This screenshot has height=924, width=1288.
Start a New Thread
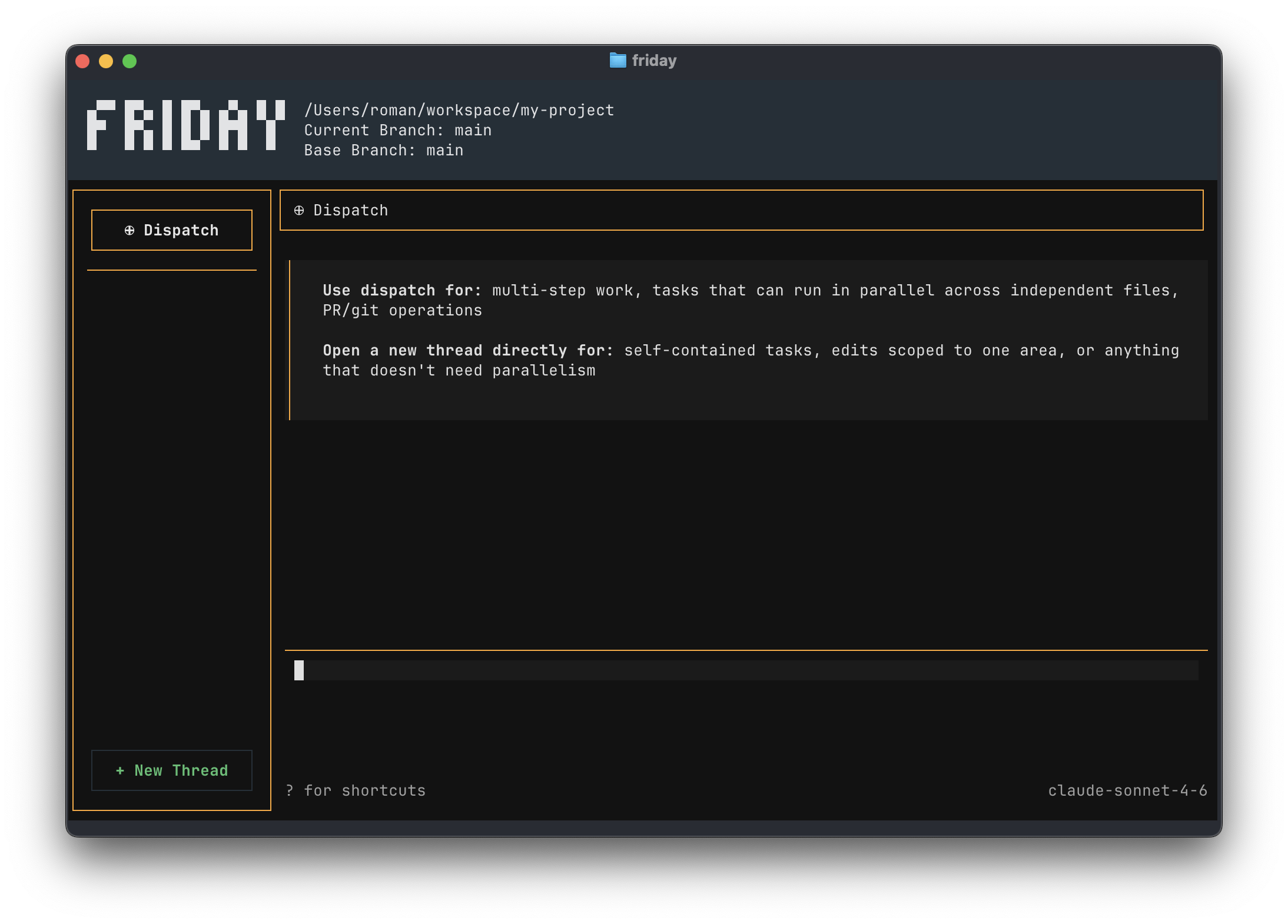[172, 770]
